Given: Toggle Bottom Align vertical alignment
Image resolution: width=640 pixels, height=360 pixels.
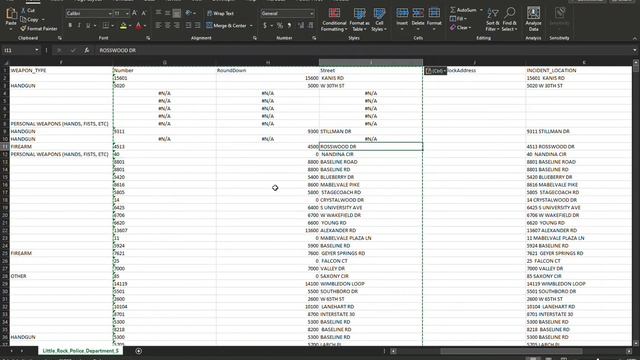Looking at the screenshot, I should [176, 13].
